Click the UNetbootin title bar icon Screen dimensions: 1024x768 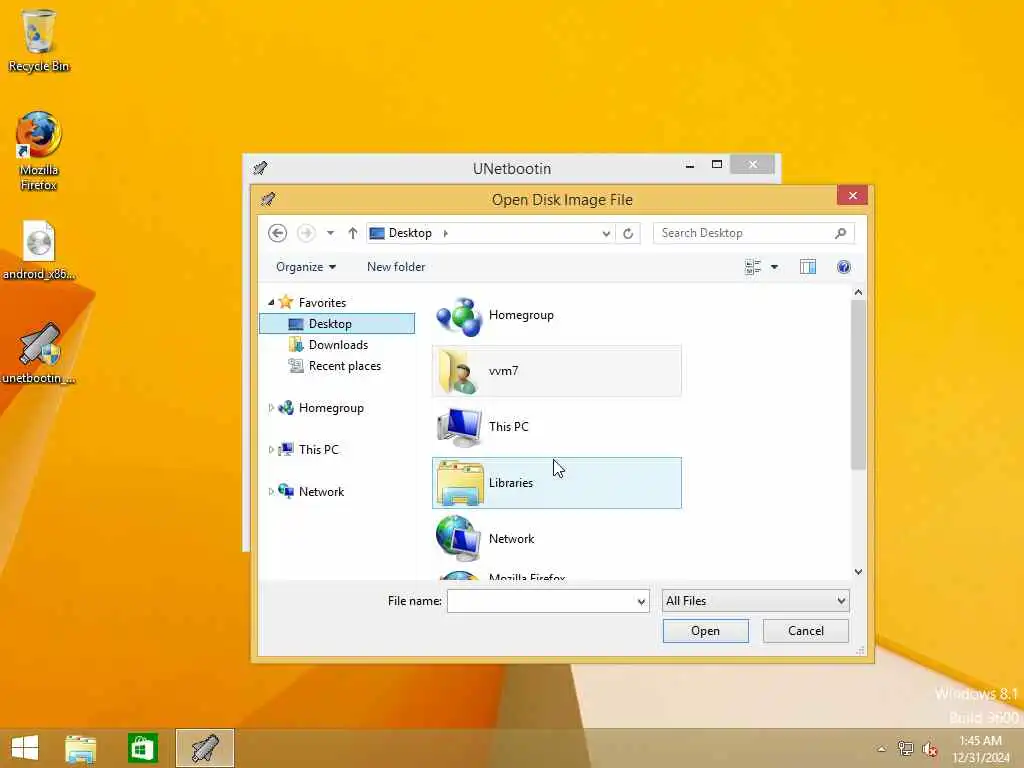[x=260, y=168]
